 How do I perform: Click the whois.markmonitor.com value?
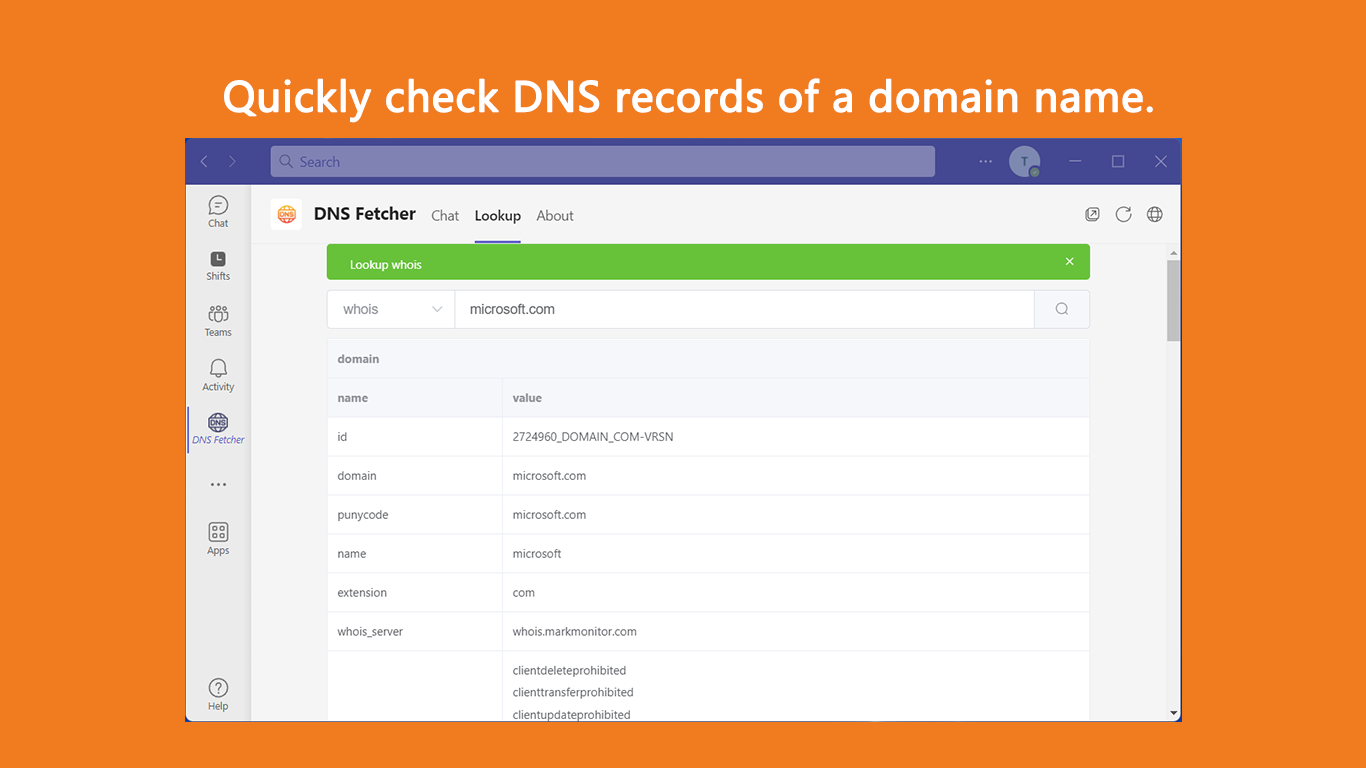575,632
